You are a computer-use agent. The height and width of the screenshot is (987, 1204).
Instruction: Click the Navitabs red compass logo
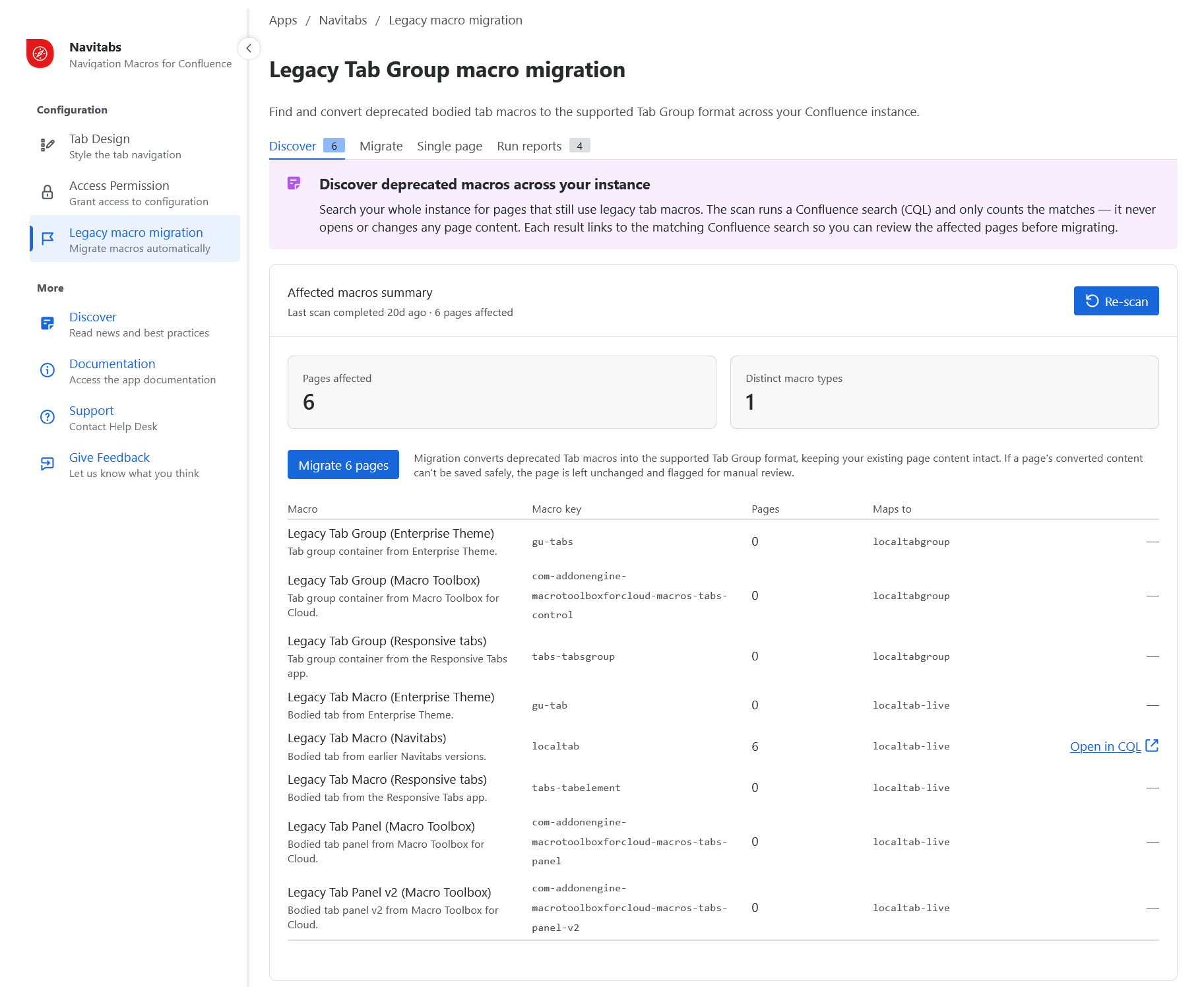point(40,53)
